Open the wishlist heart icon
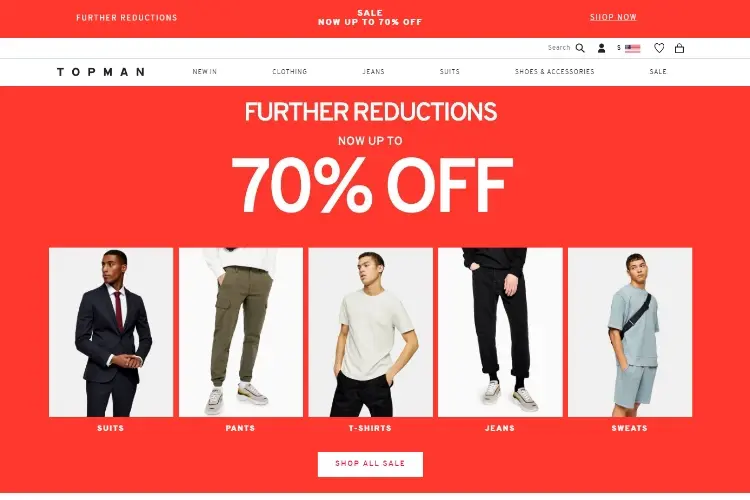Screen dimensions: 750x500 659,48
